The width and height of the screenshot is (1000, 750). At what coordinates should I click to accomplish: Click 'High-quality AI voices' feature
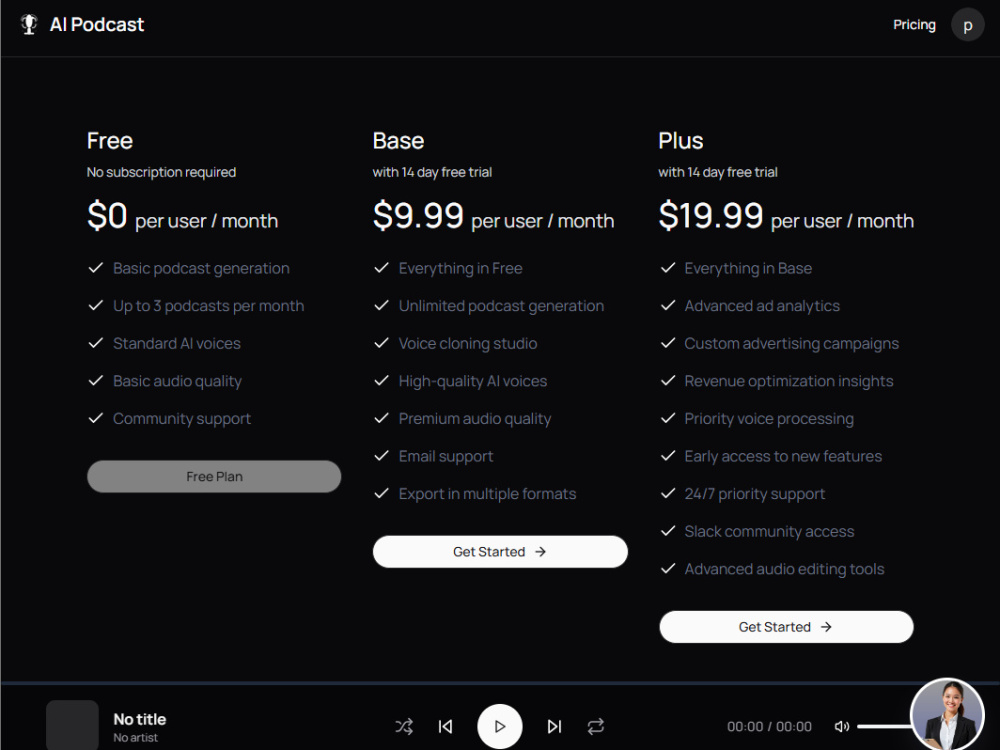[x=473, y=381]
